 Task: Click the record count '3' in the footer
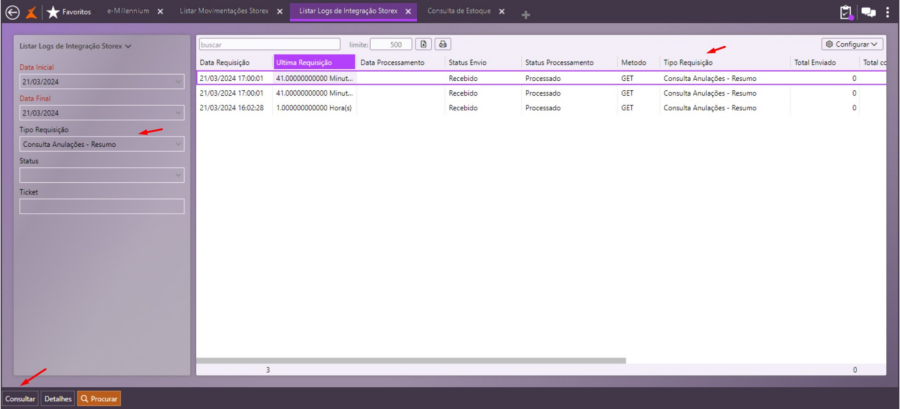pos(267,370)
